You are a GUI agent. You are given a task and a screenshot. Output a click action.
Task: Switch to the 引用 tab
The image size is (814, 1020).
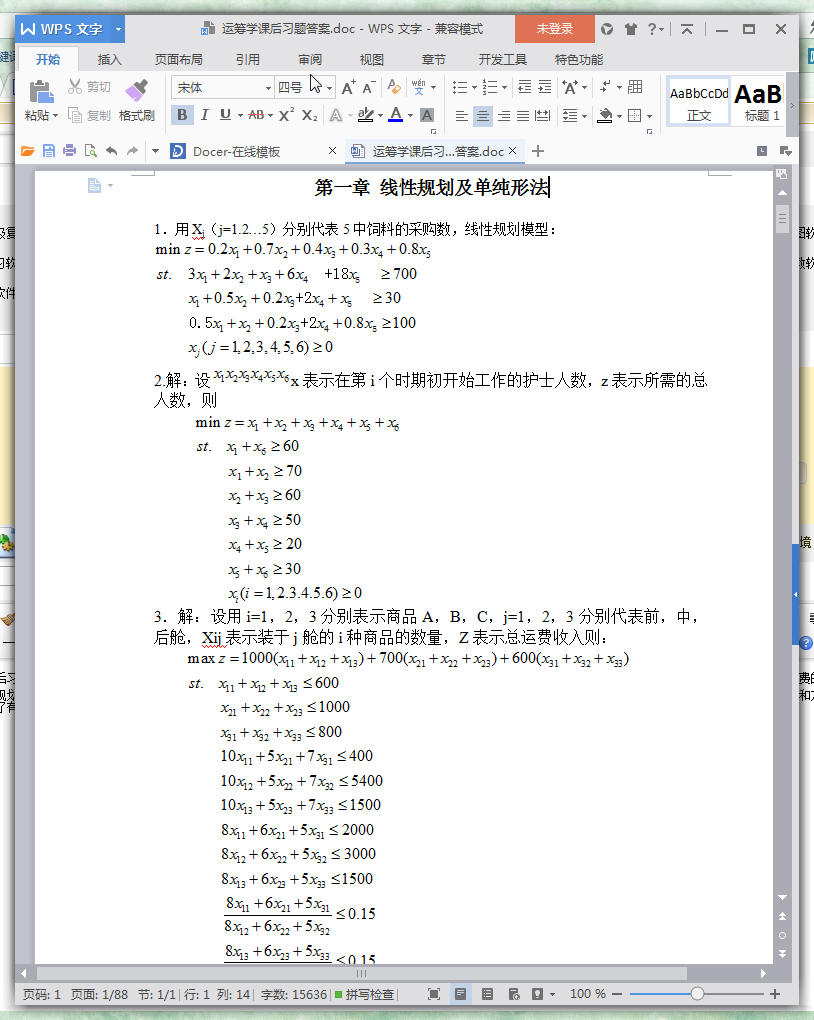click(x=247, y=60)
